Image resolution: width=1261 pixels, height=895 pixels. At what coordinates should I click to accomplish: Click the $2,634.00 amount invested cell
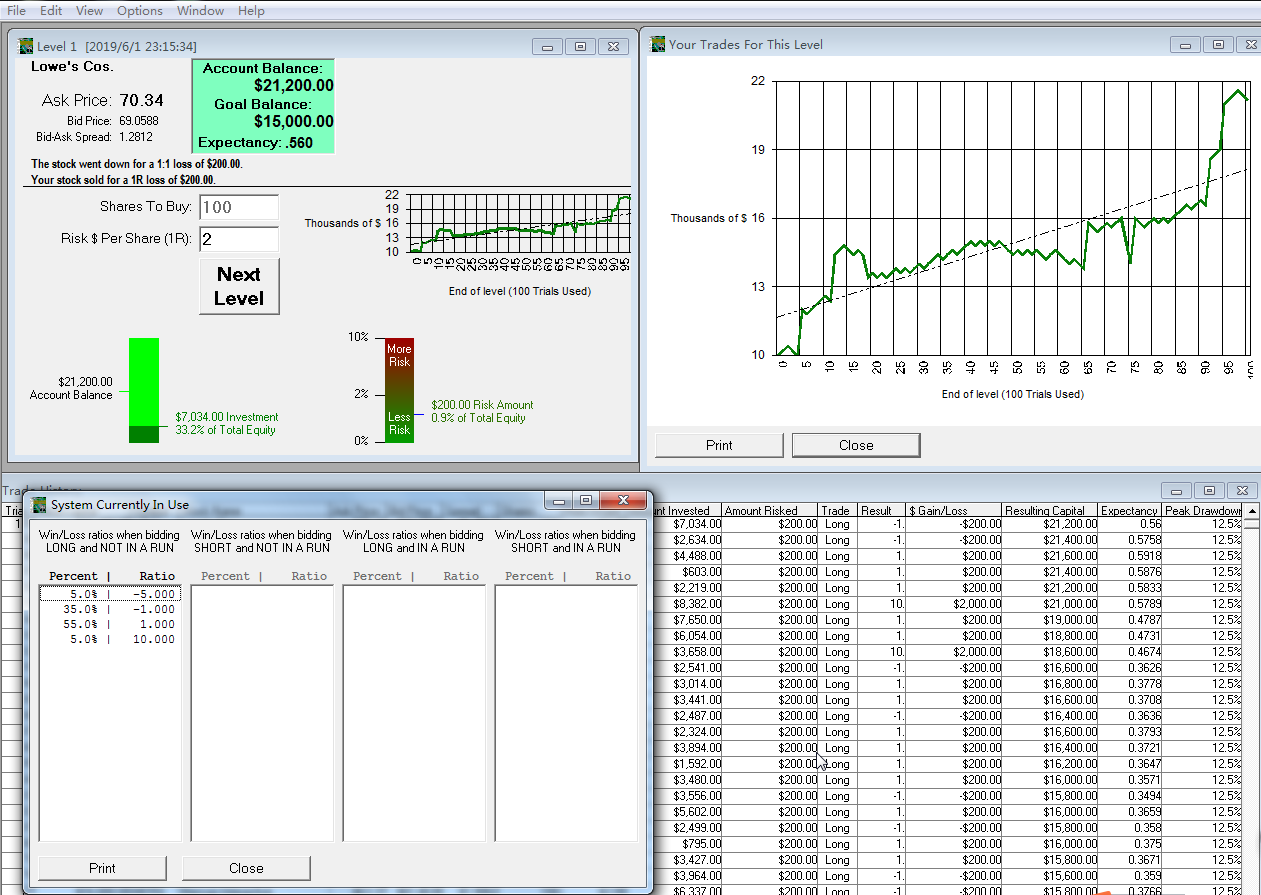click(696, 540)
